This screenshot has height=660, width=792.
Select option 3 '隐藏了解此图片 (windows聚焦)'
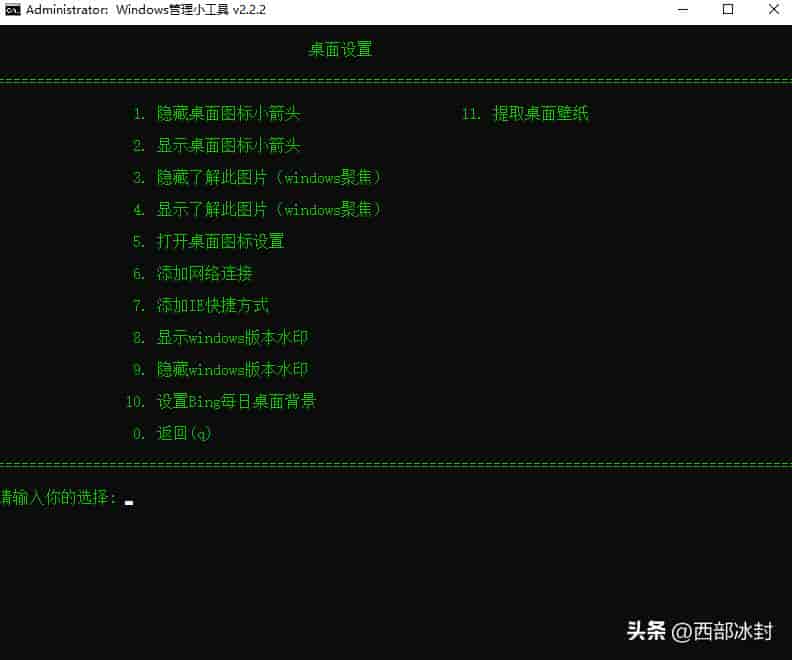(257, 177)
